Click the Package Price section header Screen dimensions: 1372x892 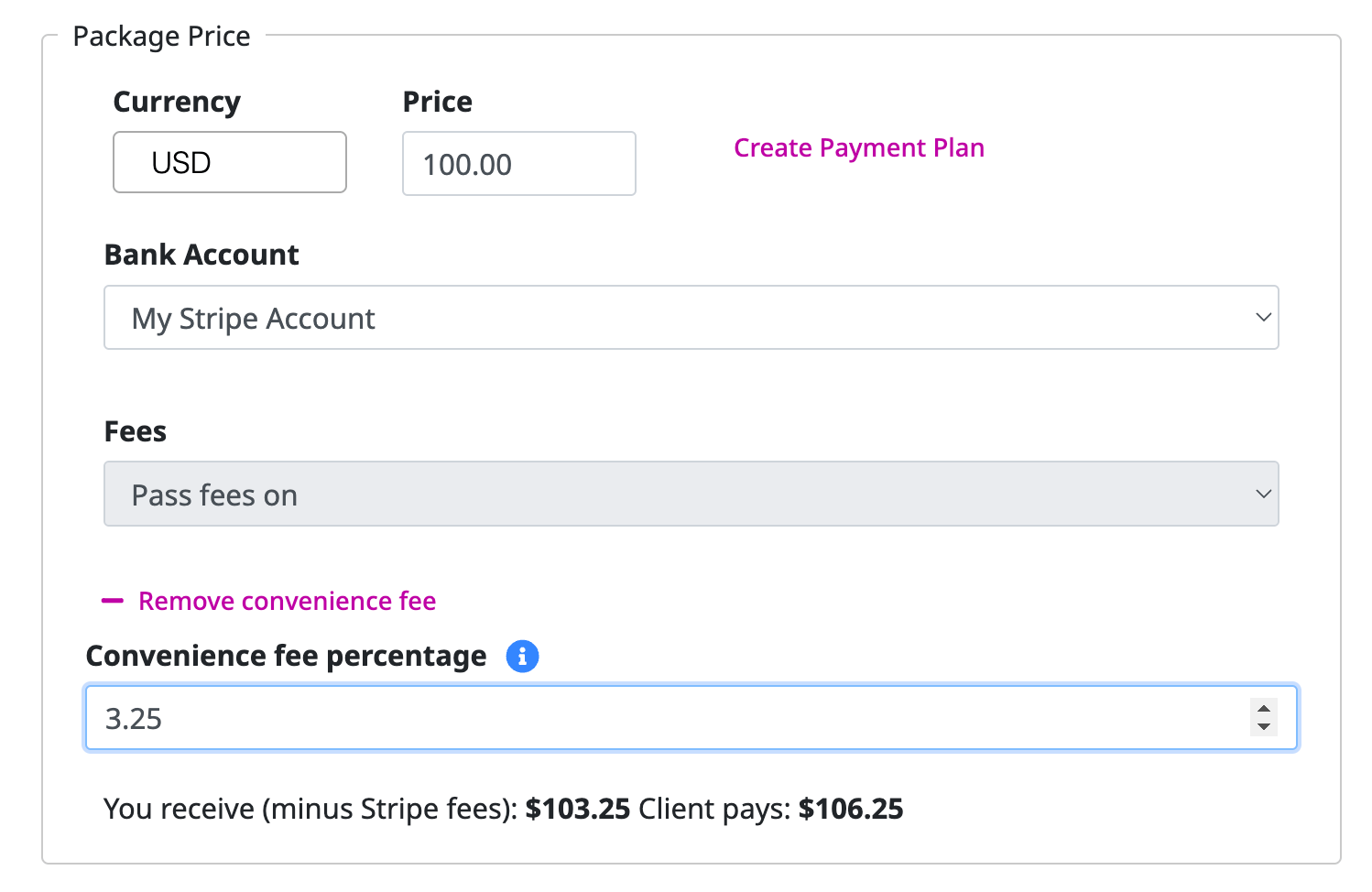(x=163, y=37)
